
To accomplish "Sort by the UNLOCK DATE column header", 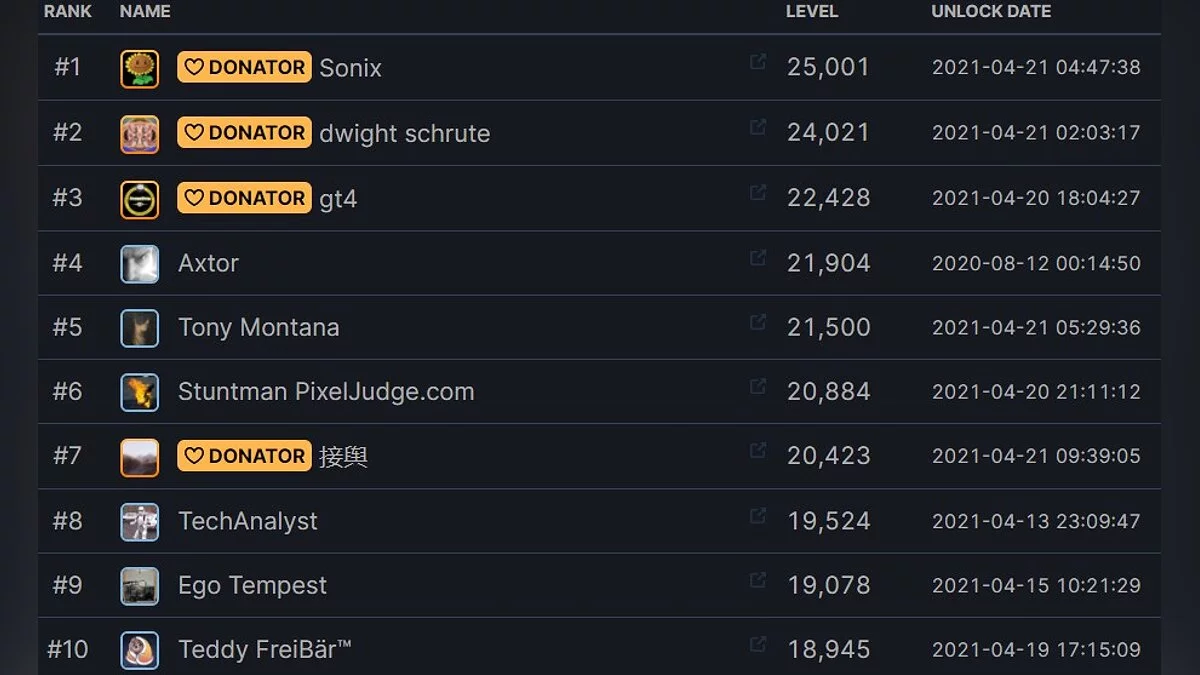I will pos(991,12).
